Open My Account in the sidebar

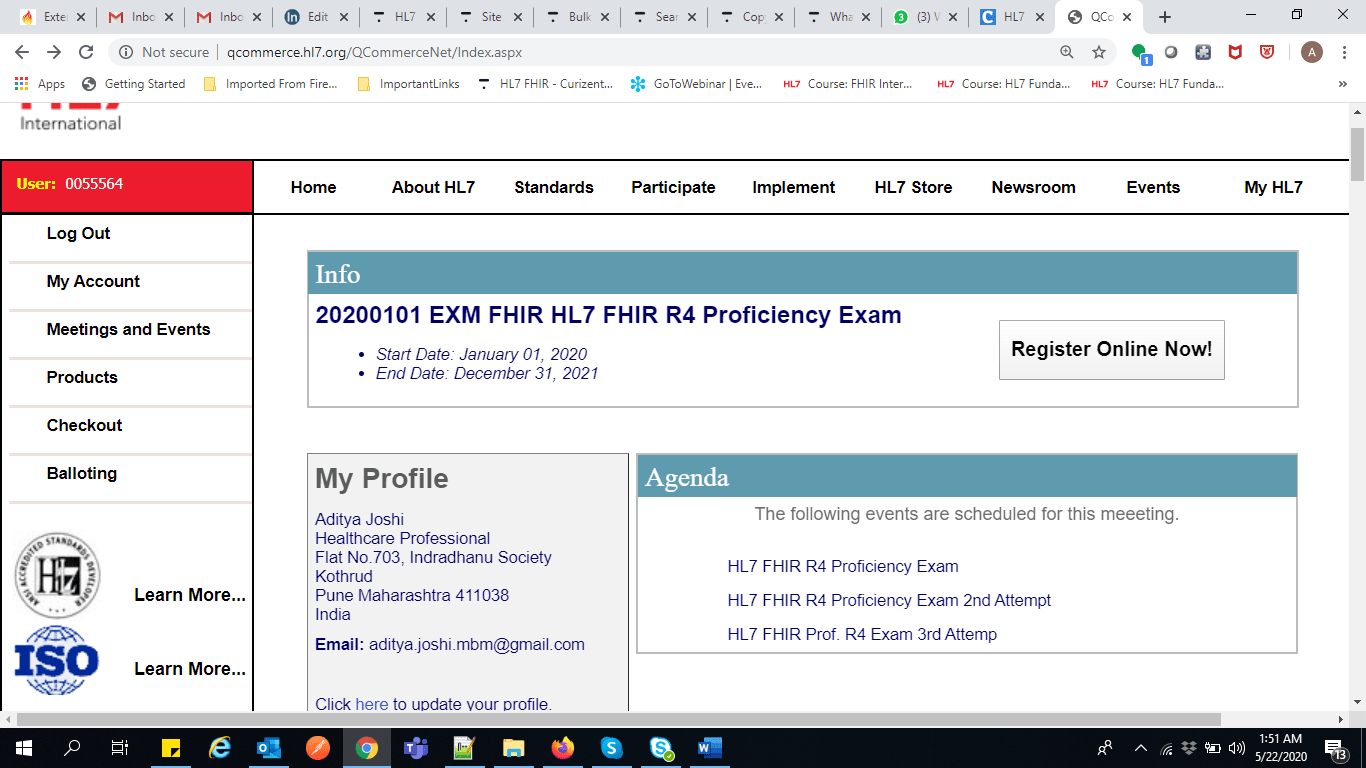93,281
